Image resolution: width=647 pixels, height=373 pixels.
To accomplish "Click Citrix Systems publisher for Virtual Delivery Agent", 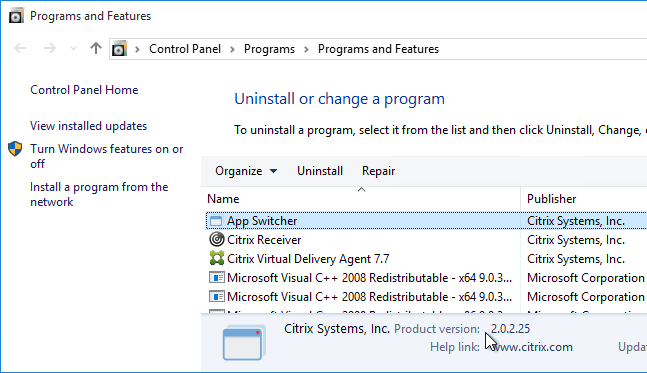I will tap(576, 259).
